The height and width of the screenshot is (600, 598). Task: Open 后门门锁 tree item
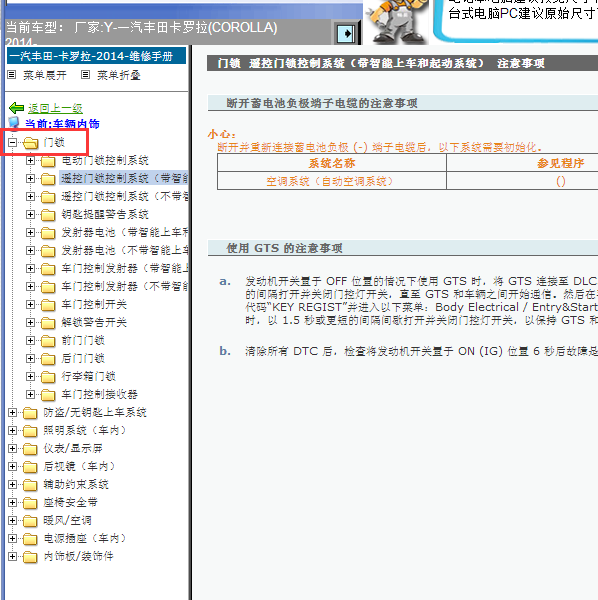83,358
